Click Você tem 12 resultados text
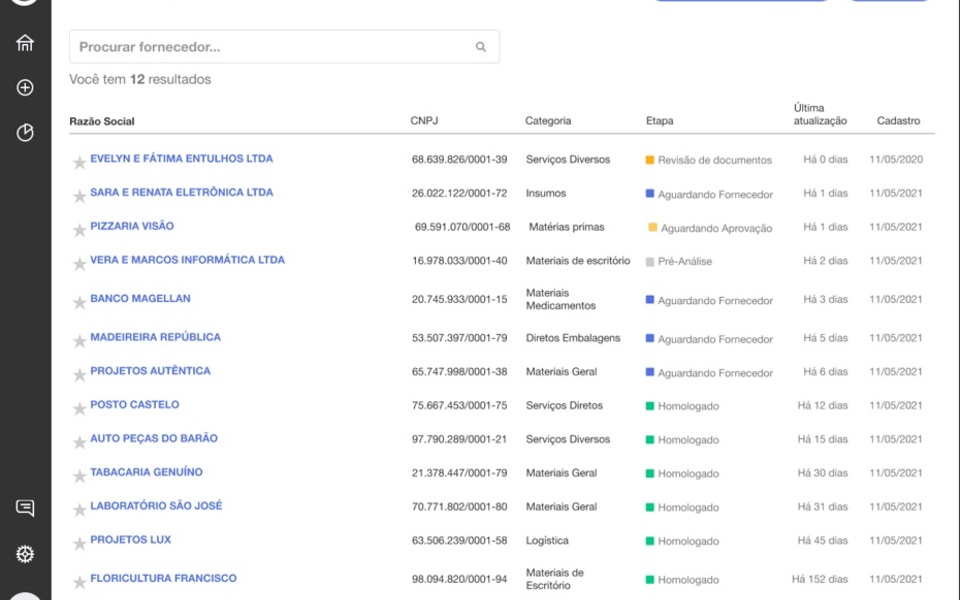 click(140, 79)
